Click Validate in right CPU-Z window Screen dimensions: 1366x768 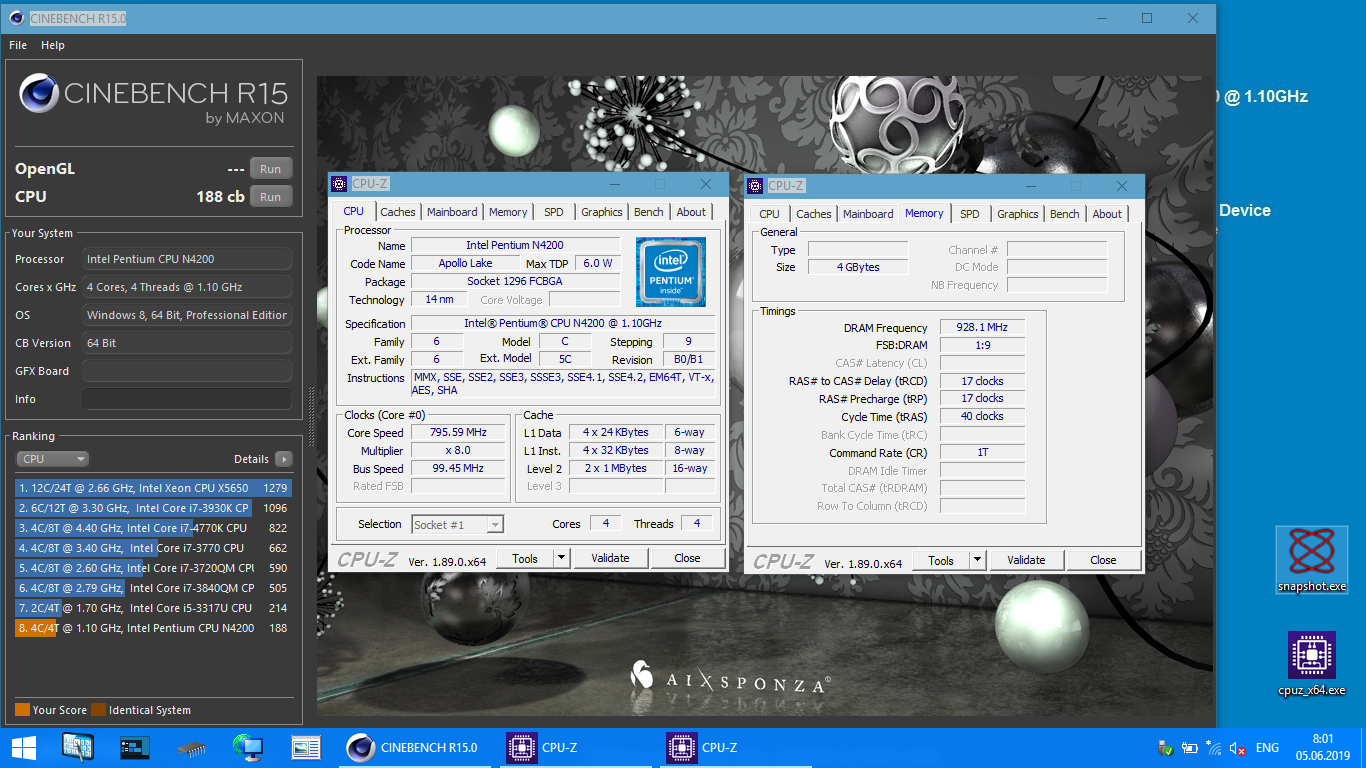tap(1026, 561)
